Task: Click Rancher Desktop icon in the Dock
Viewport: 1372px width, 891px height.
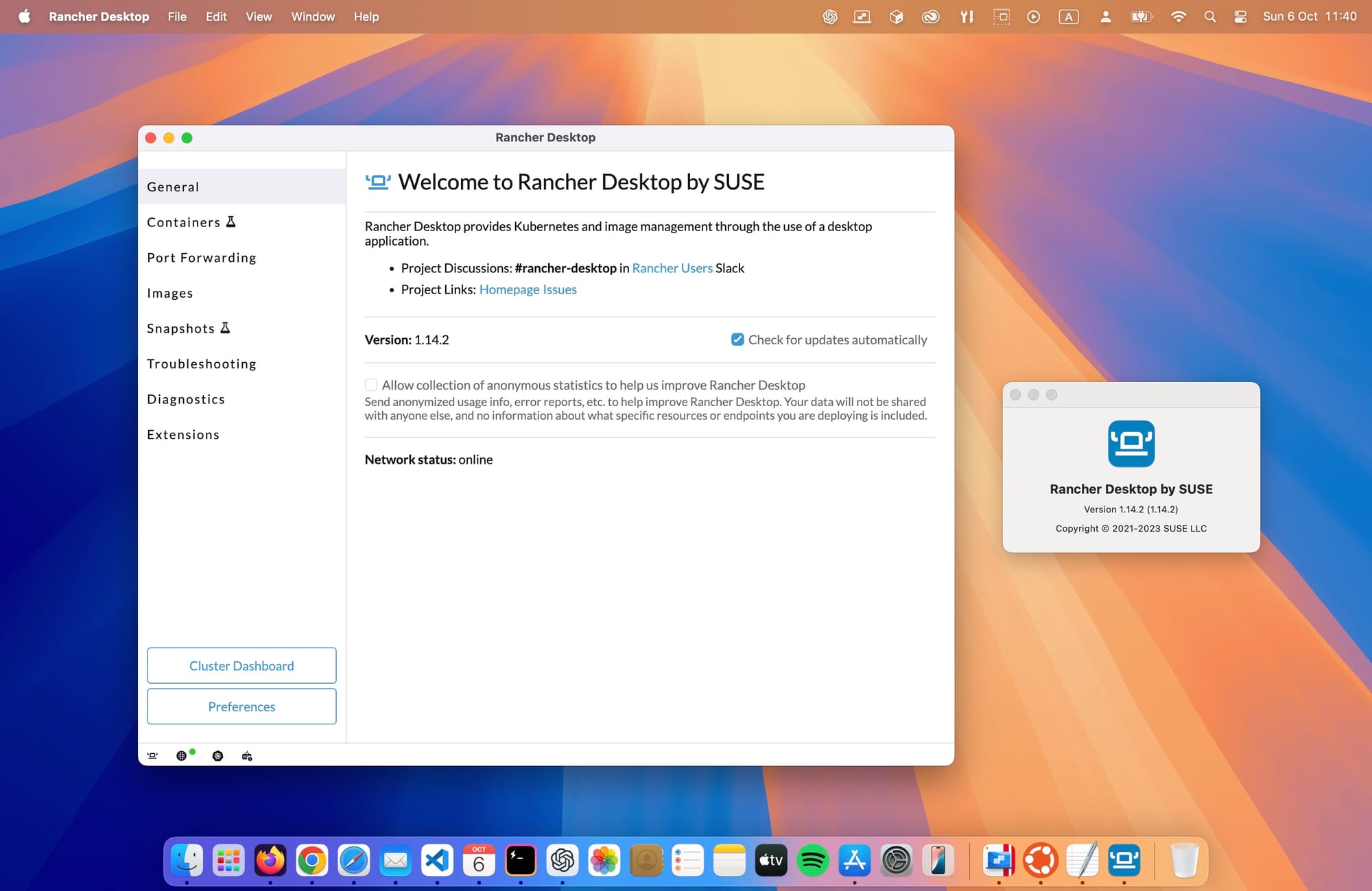Action: [x=1124, y=860]
